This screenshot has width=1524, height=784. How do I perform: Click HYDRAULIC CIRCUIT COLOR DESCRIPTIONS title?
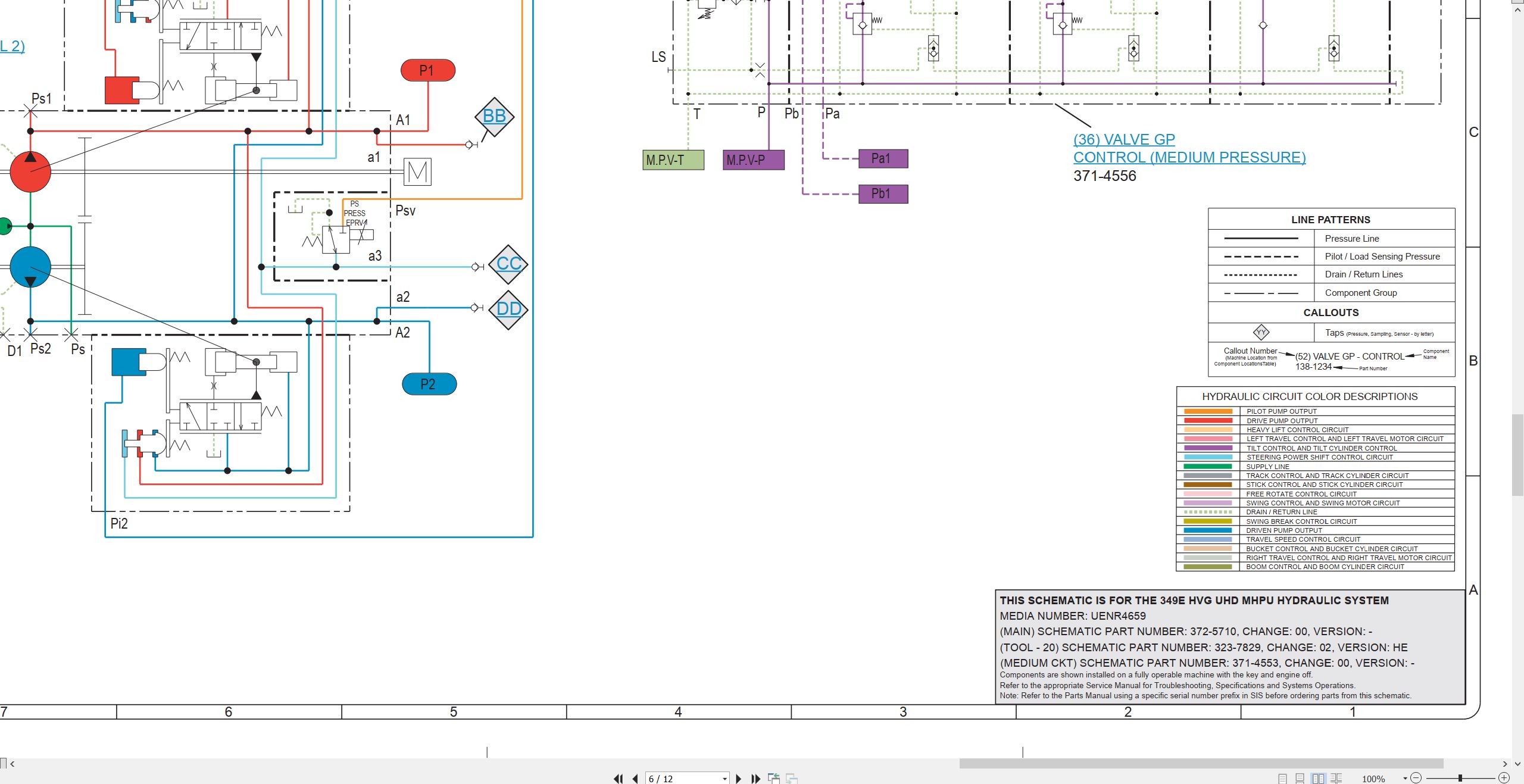[x=1310, y=396]
